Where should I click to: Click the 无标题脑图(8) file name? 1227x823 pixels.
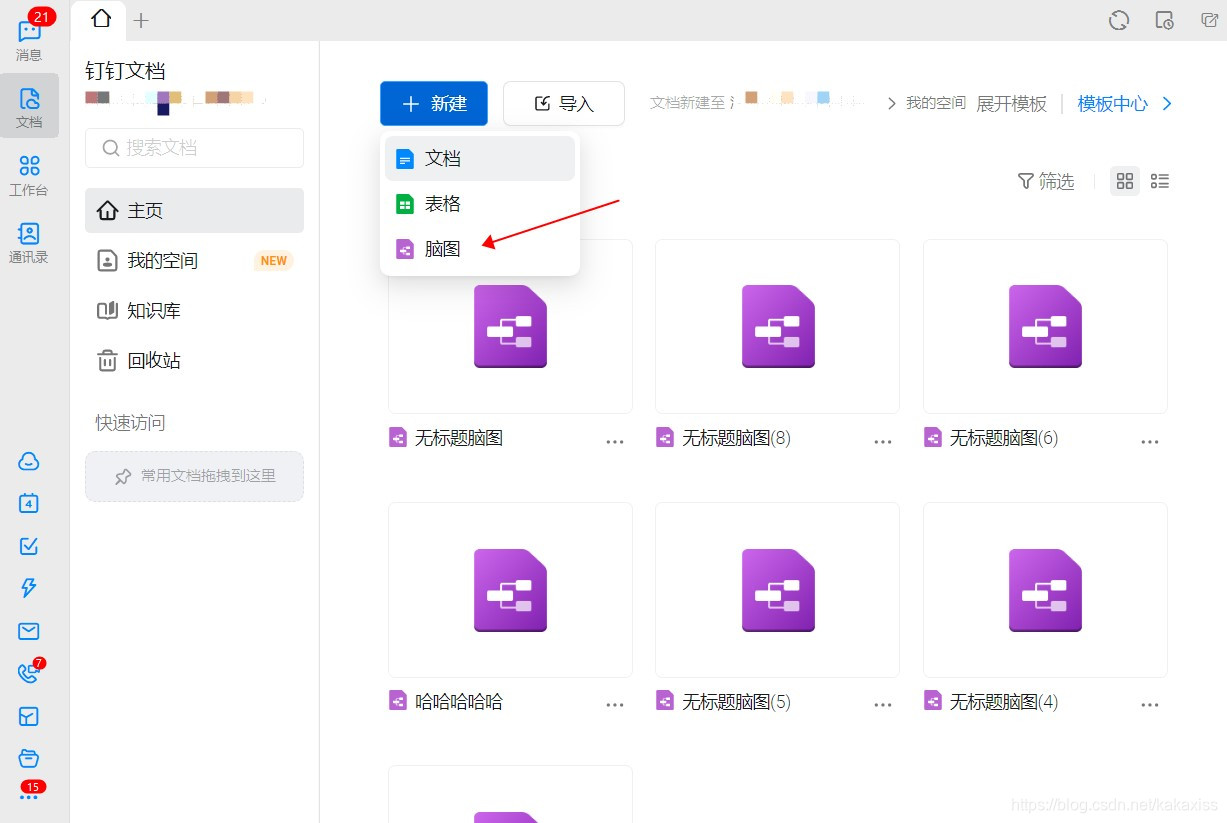click(x=736, y=438)
